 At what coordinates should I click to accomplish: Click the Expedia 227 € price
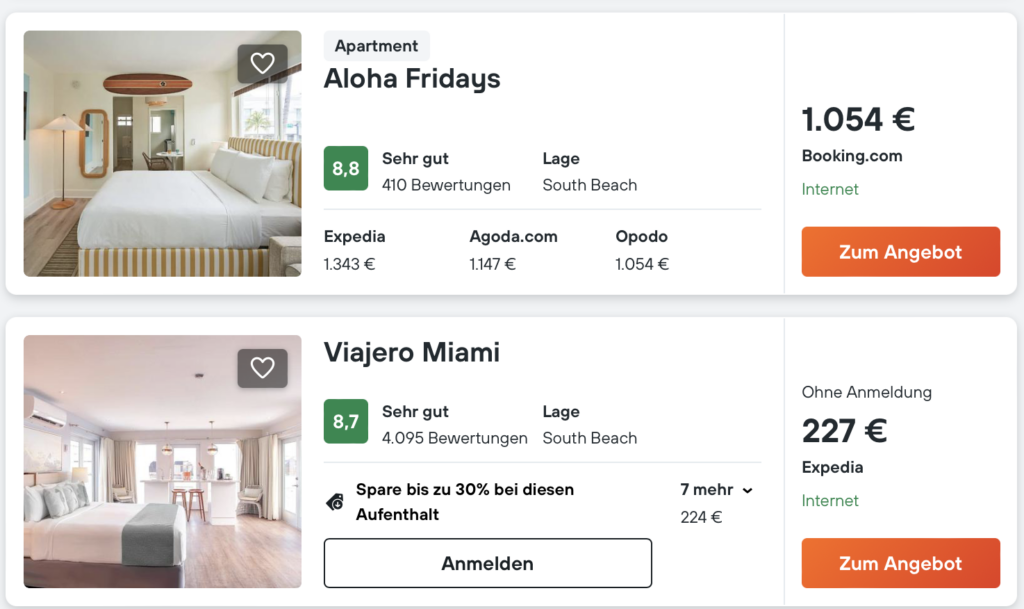pos(844,431)
